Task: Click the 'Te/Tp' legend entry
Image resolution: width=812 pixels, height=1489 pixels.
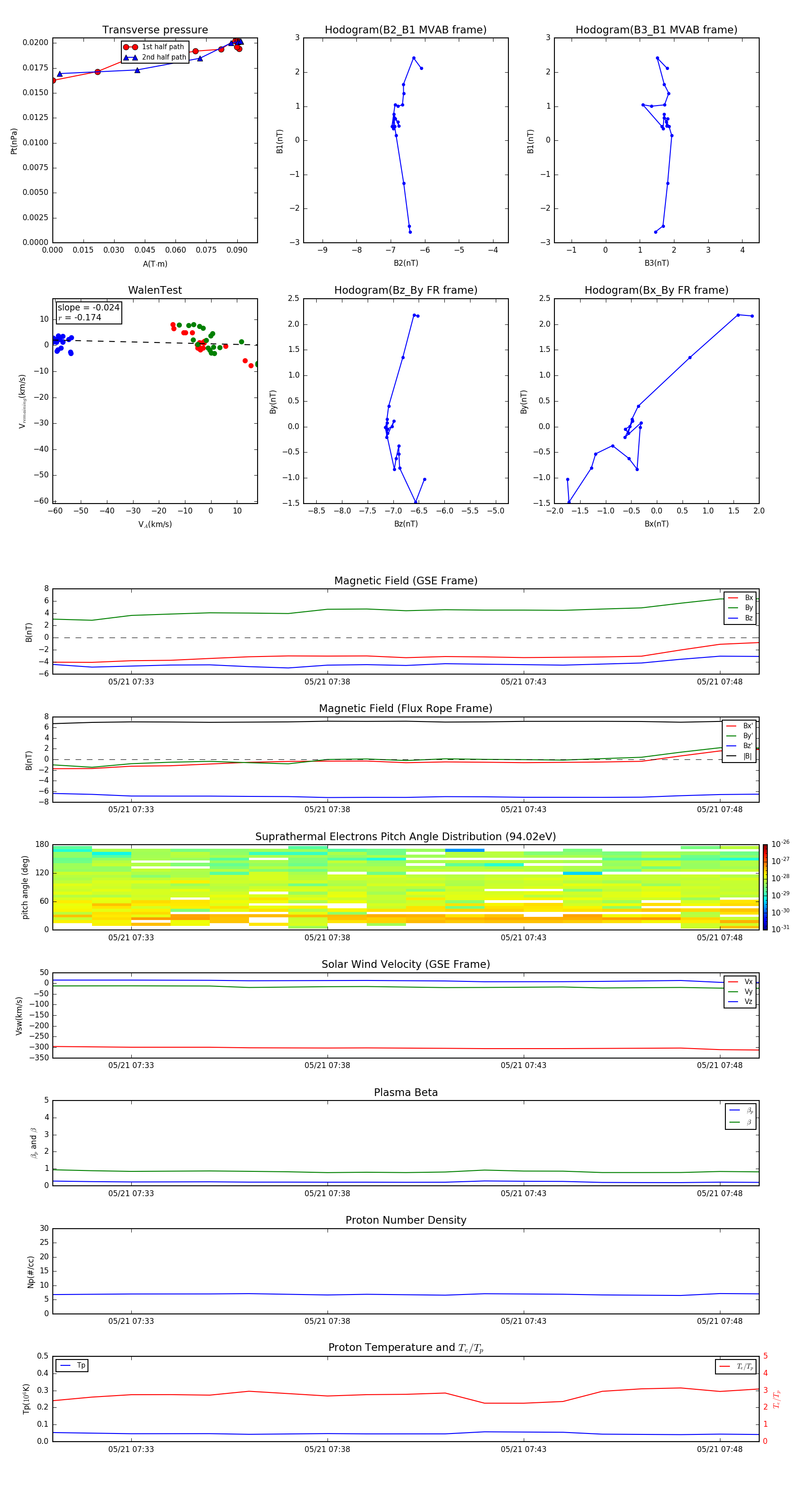Action: pyautogui.click(x=736, y=1366)
